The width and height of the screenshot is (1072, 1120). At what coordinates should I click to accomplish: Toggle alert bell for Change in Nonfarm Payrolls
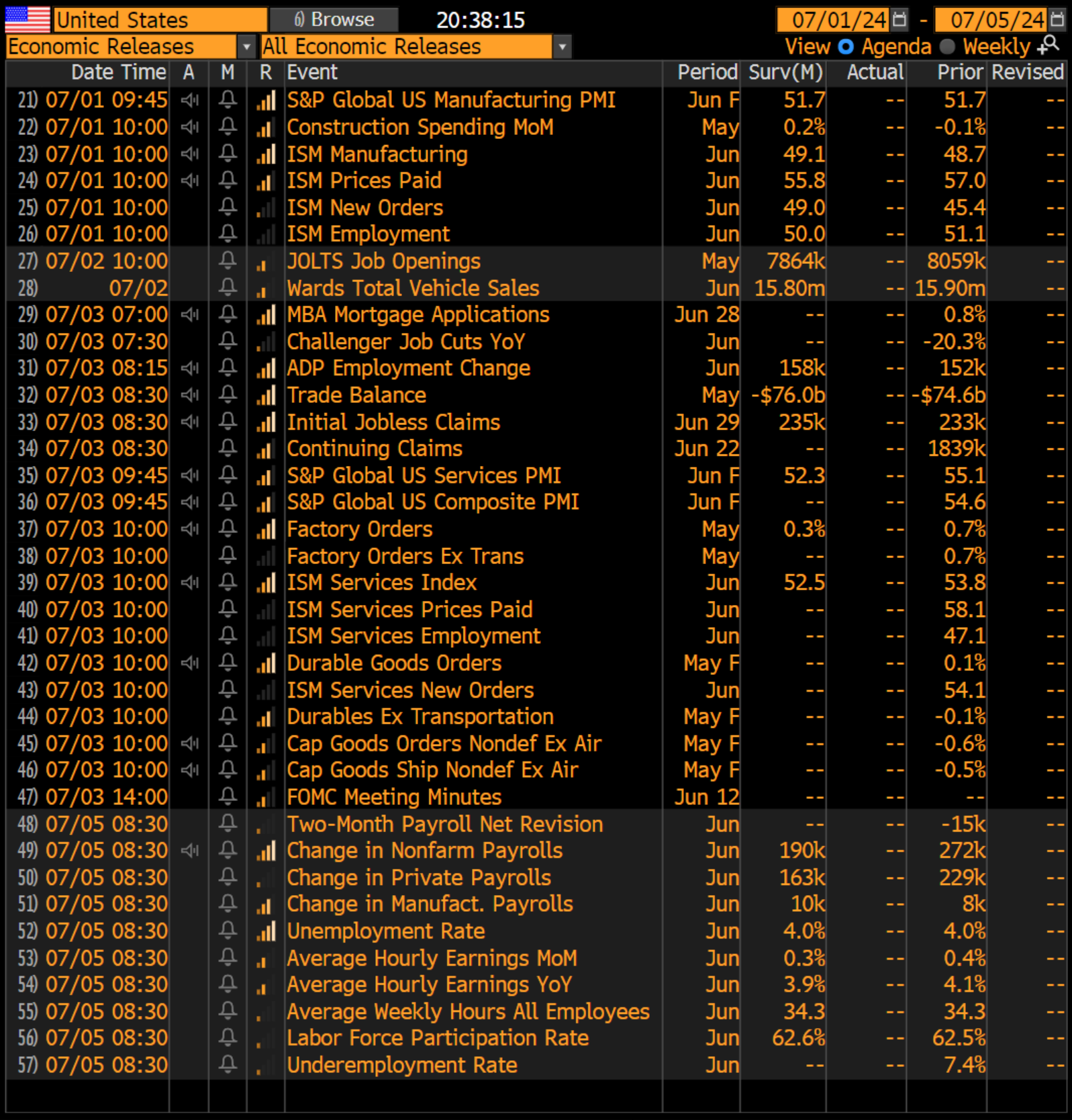coord(228,850)
